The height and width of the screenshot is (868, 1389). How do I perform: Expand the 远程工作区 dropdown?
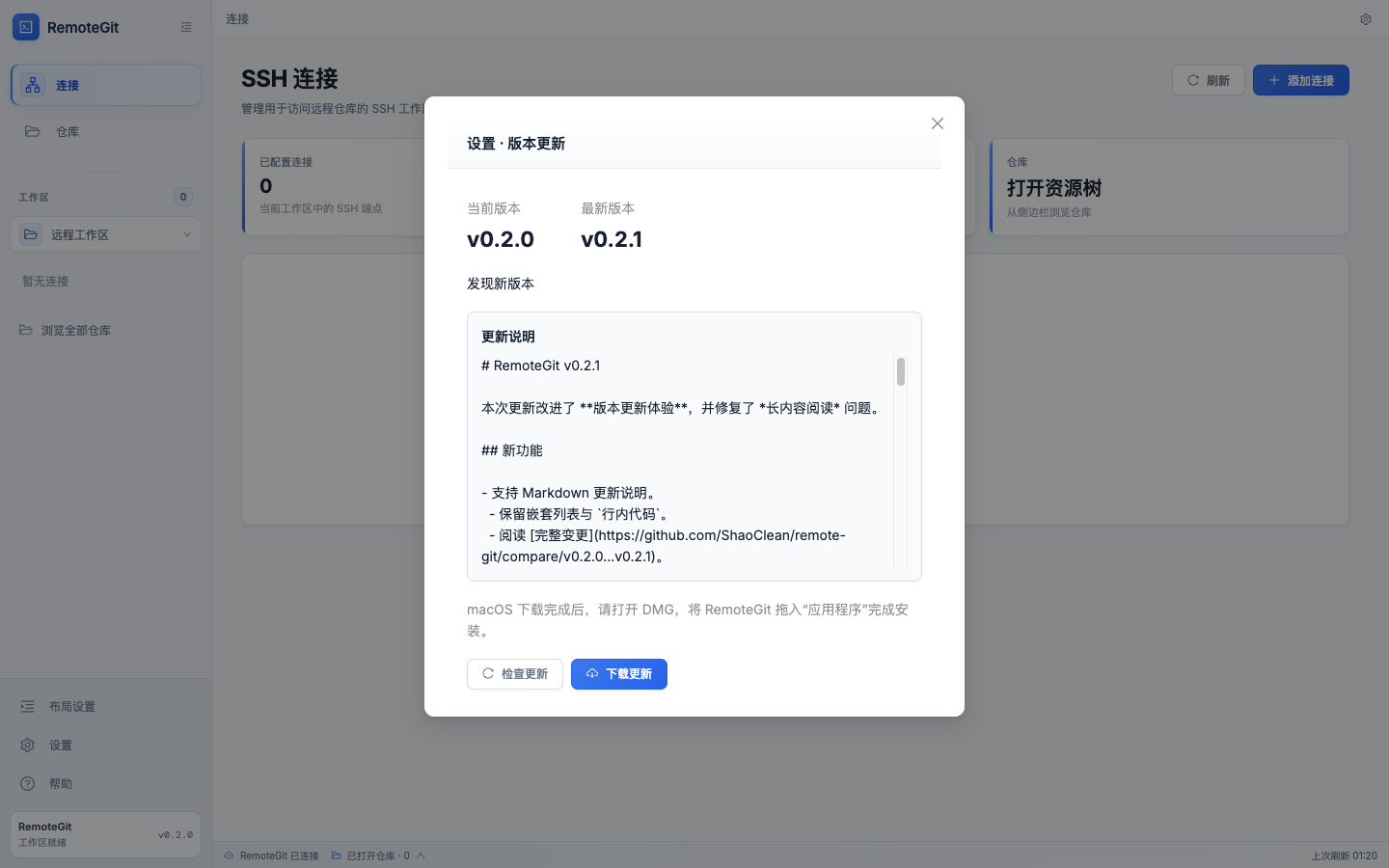[106, 234]
